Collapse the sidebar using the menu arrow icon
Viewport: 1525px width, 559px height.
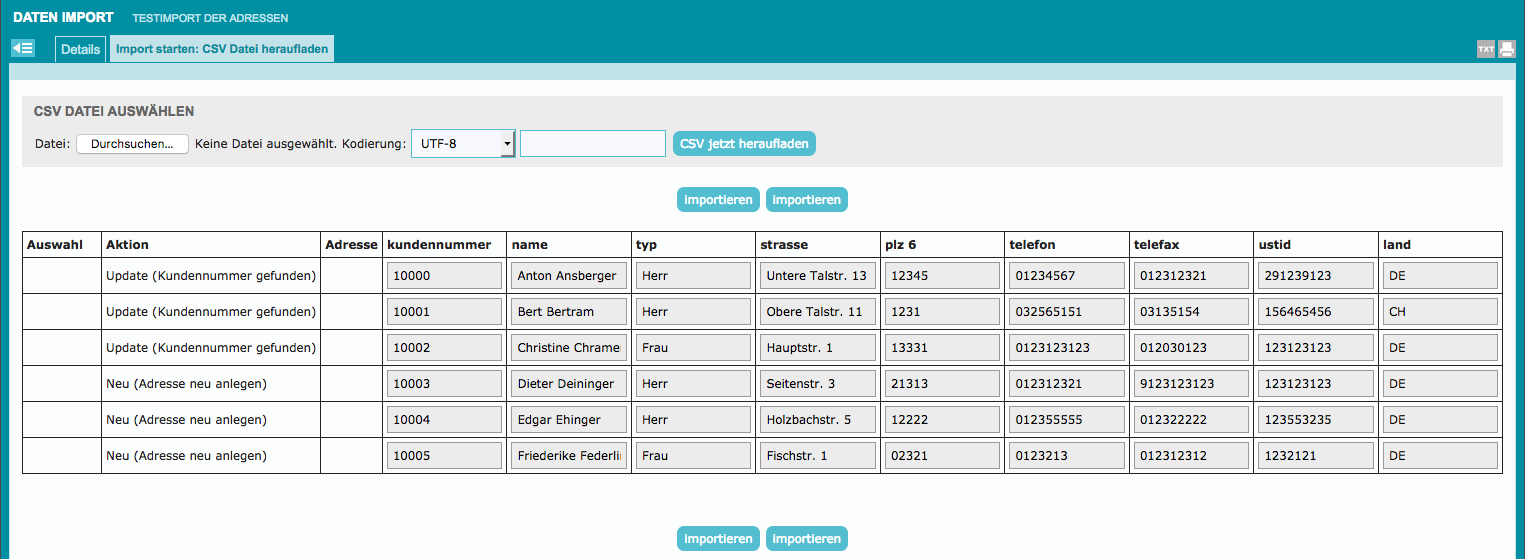pyautogui.click(x=23, y=48)
